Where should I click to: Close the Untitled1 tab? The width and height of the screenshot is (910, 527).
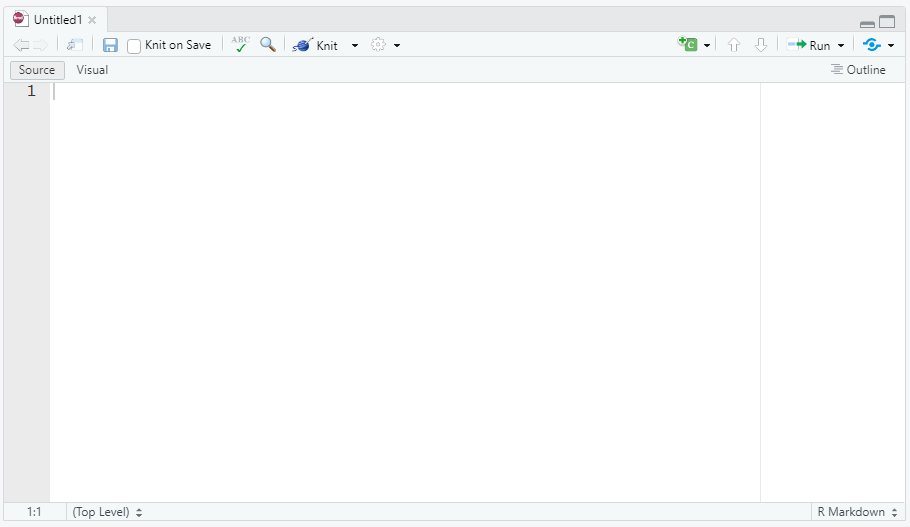click(x=92, y=20)
